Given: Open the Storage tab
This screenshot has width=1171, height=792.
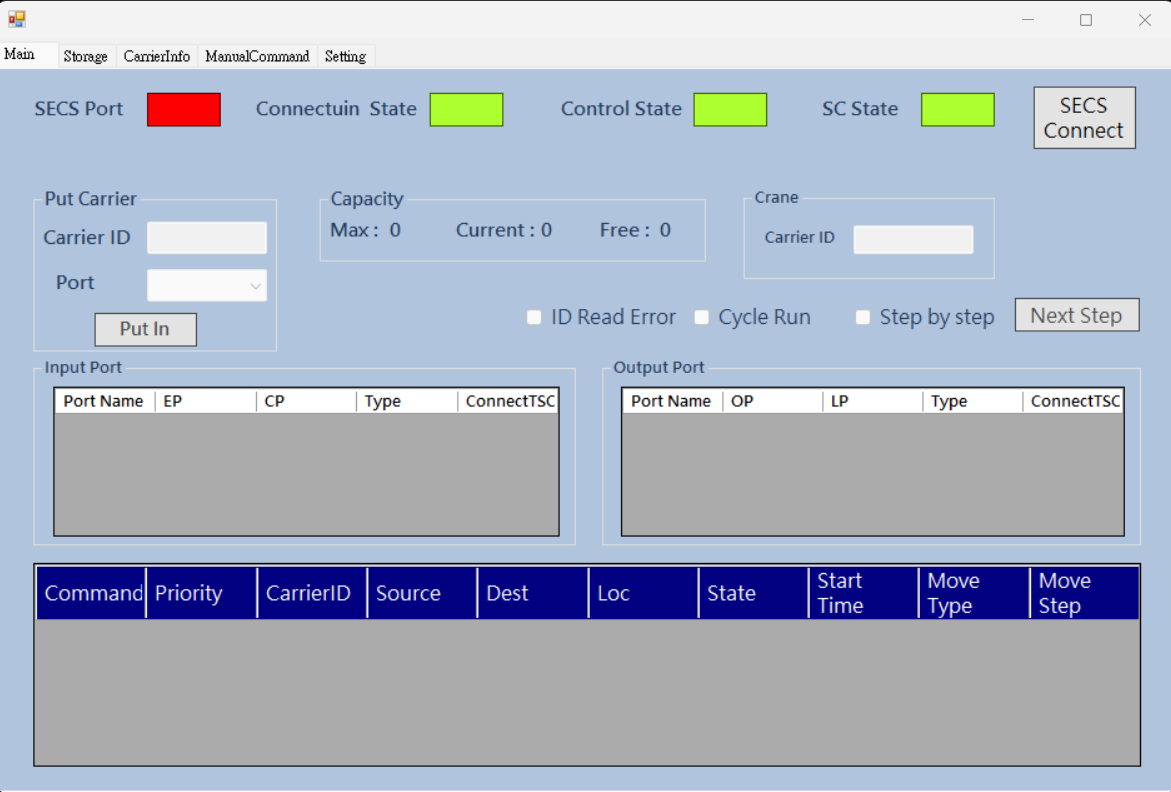Looking at the screenshot, I should tap(85, 56).
